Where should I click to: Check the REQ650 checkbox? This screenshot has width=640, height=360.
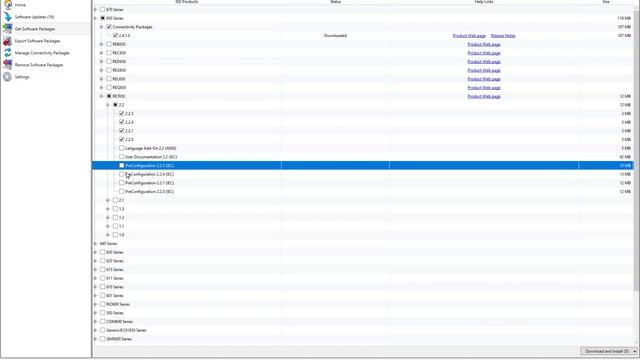109,87
